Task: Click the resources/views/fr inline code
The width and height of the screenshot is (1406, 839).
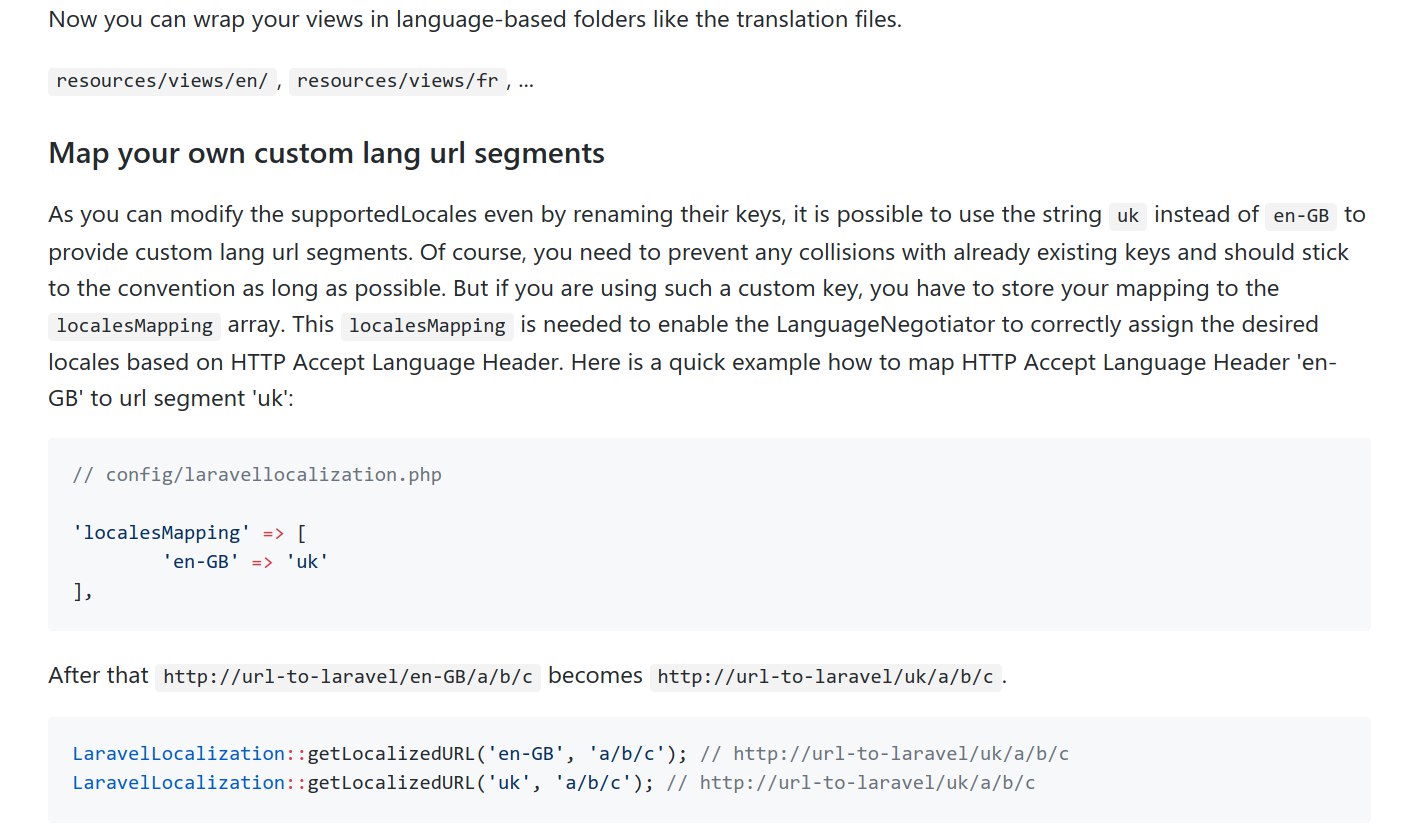Action: tap(398, 81)
